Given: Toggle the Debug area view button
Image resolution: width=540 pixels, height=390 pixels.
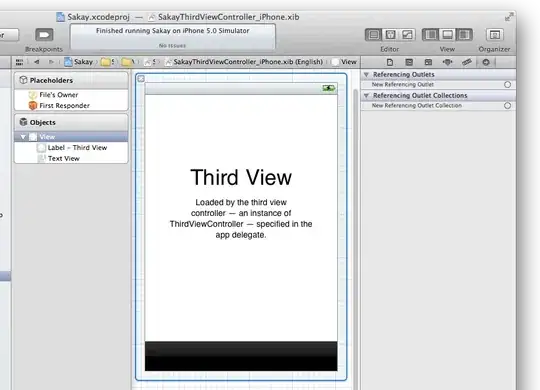Looking at the screenshot, I should (x=447, y=34).
